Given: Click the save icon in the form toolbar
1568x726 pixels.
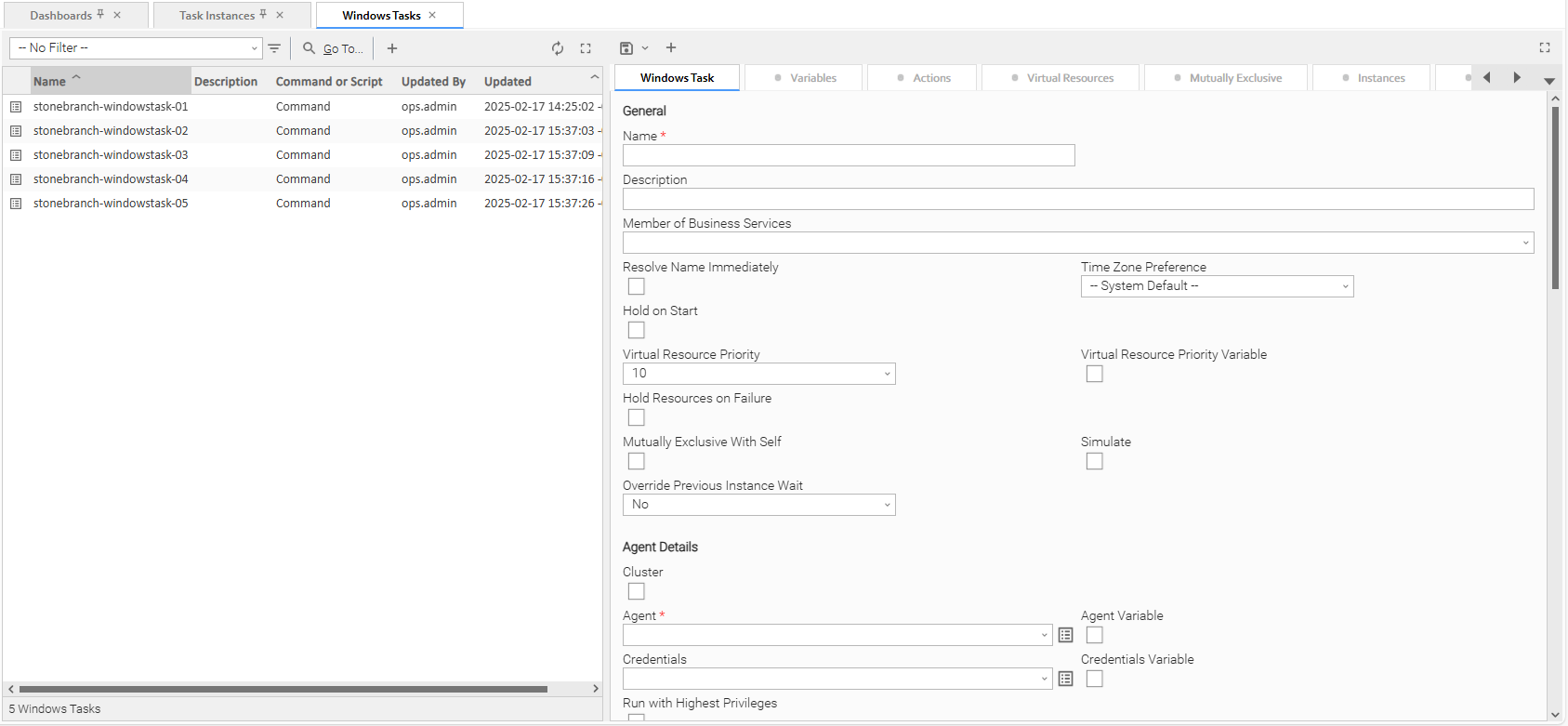Looking at the screenshot, I should point(626,48).
